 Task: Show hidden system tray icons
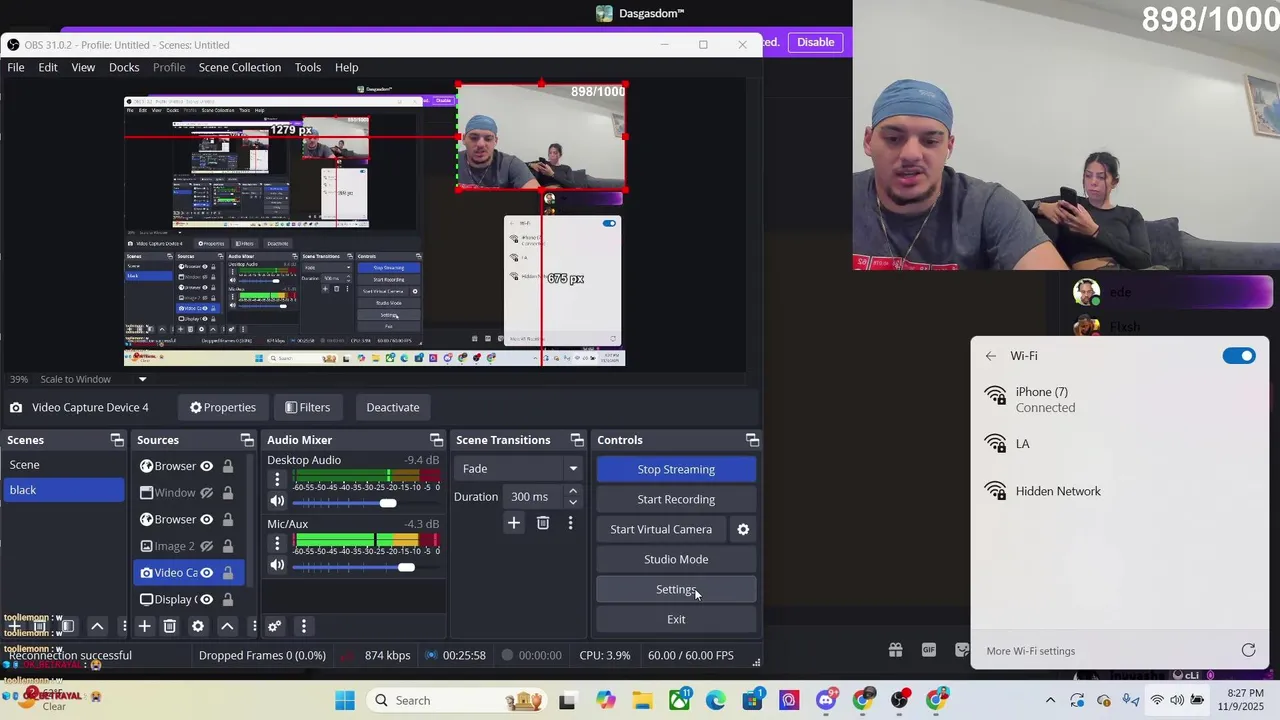click(1050, 700)
